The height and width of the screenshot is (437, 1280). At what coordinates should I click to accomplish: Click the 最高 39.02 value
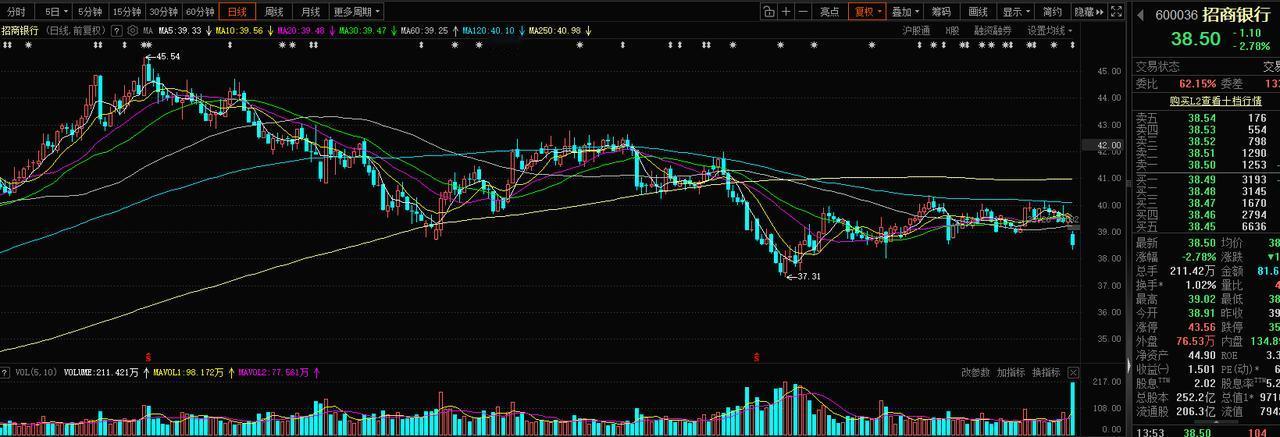(1200, 299)
